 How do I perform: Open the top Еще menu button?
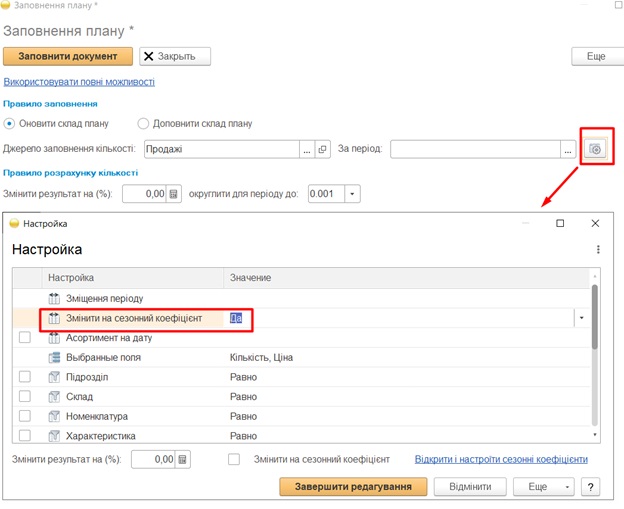pos(595,56)
